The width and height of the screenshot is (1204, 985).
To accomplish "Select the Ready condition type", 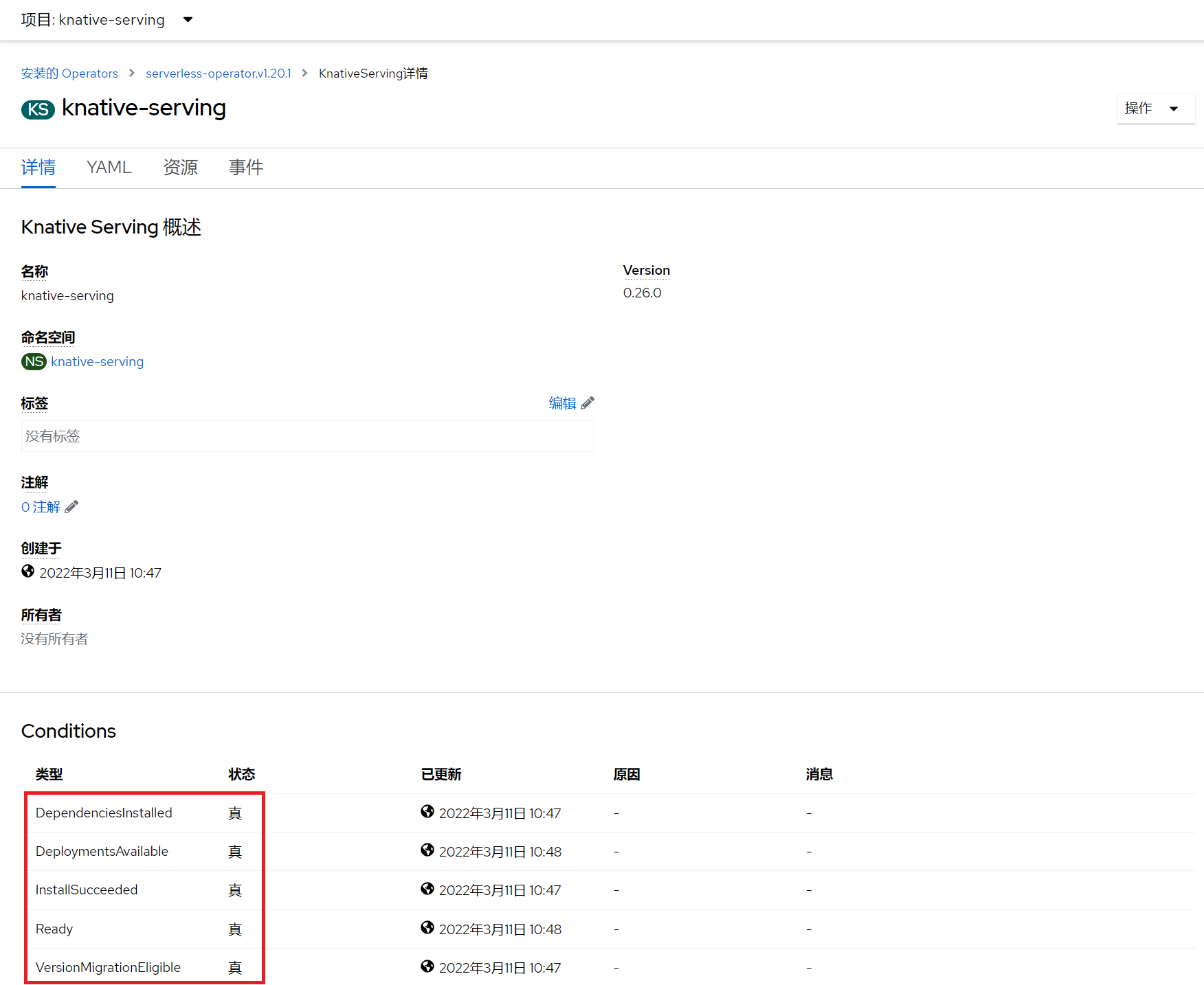I will click(54, 929).
